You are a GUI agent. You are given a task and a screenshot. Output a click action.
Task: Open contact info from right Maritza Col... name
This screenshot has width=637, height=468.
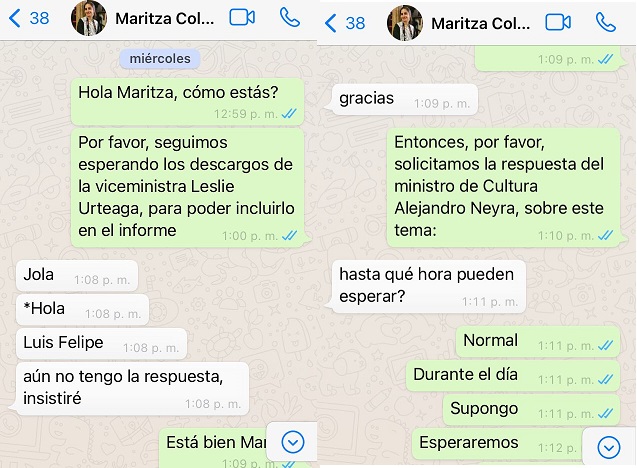click(x=481, y=23)
